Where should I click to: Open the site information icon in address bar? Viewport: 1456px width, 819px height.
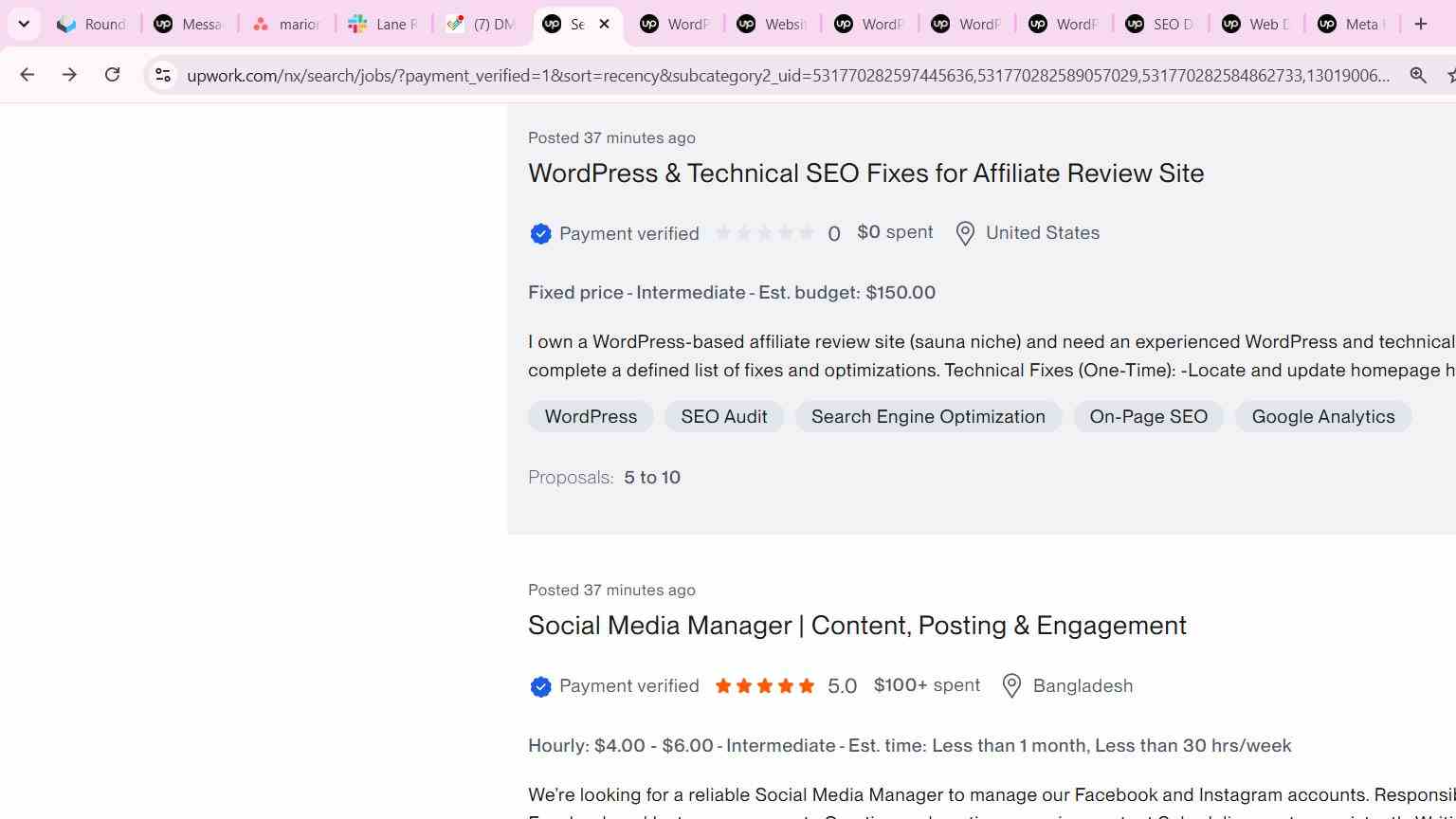tap(163, 75)
